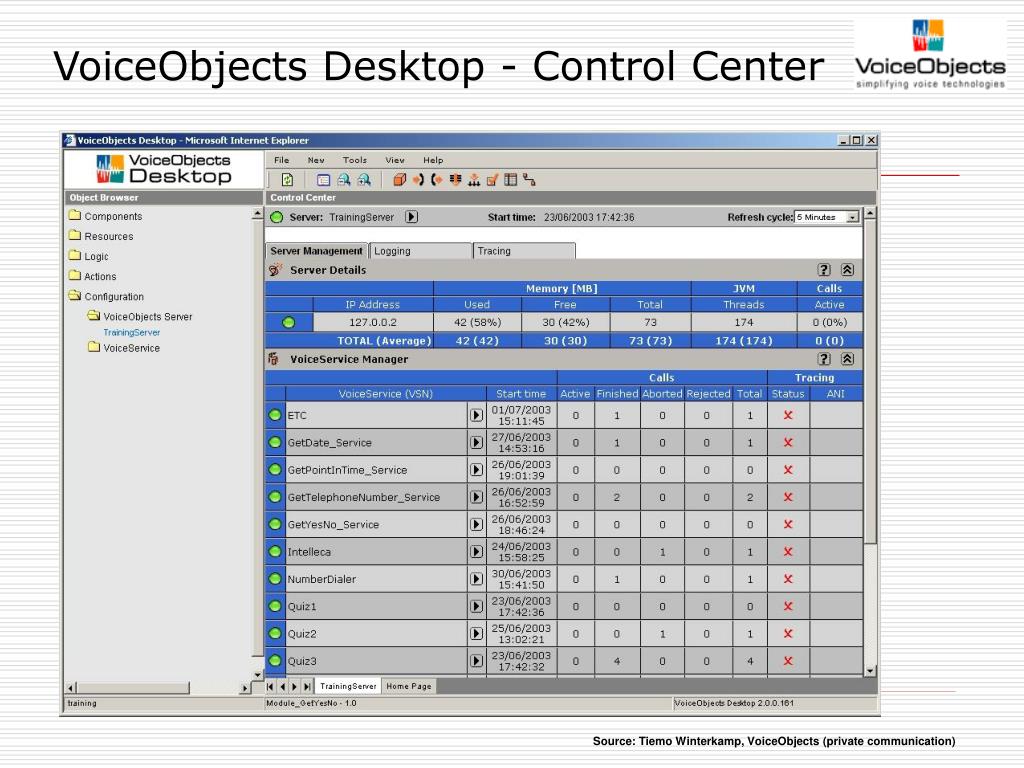Click the orange hierarchy distribution toolbar icon
This screenshot has width=1024, height=768.
(x=474, y=180)
